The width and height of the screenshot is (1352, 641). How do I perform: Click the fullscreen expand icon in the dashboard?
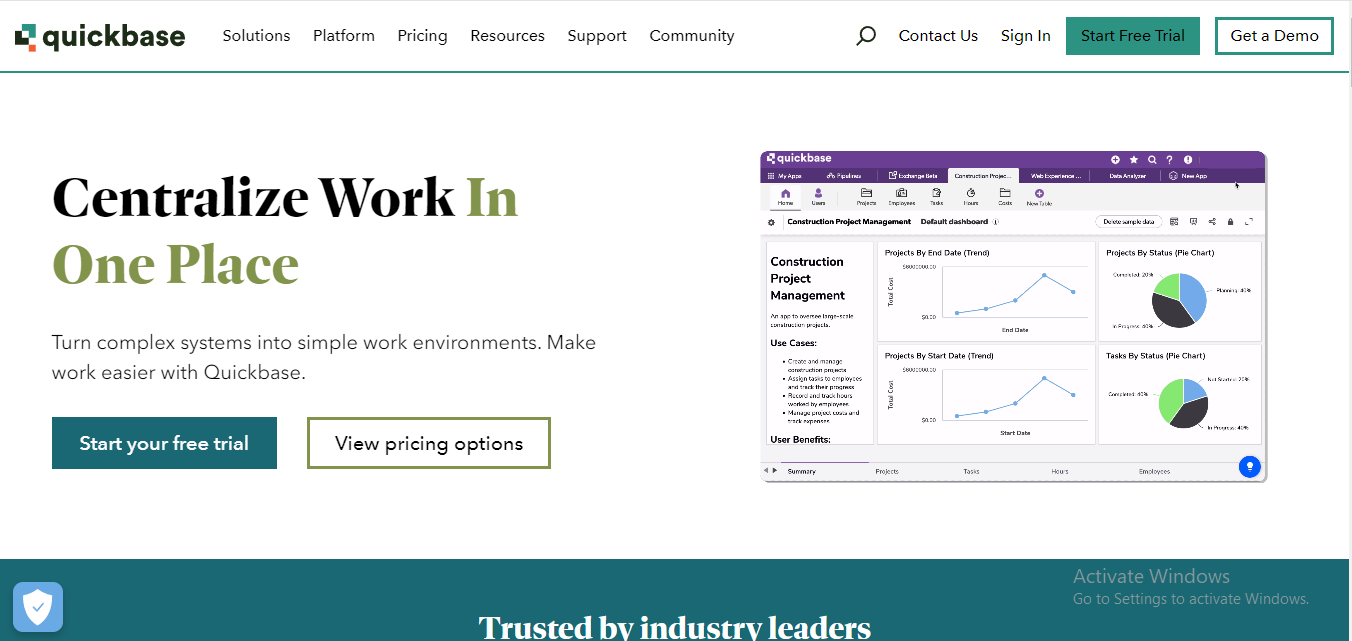point(1249,222)
